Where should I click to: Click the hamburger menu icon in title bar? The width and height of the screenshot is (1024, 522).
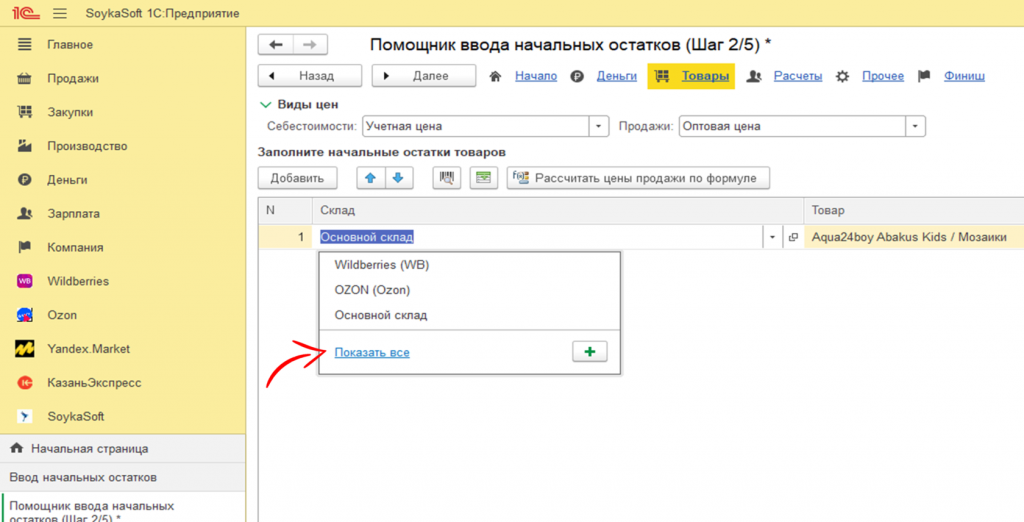[59, 13]
